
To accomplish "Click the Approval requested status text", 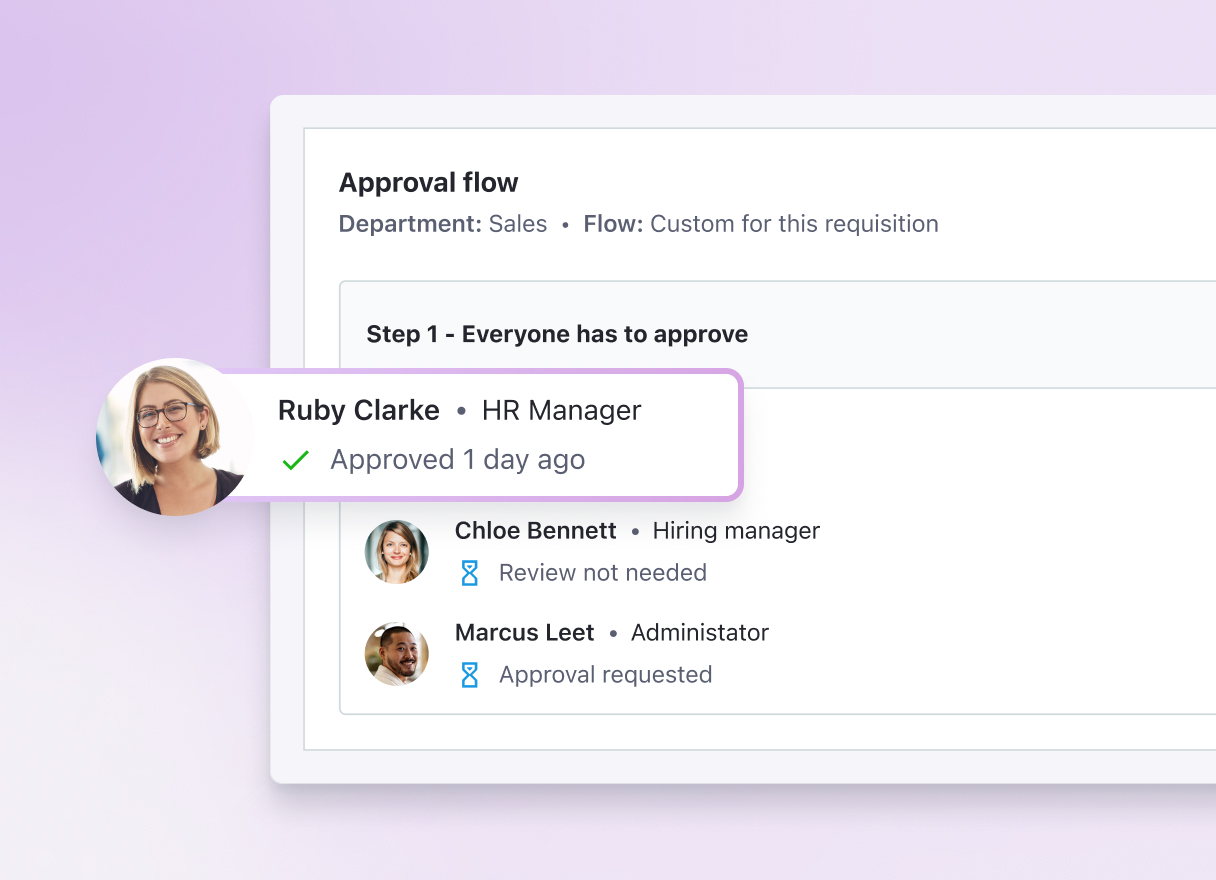I will (x=605, y=675).
